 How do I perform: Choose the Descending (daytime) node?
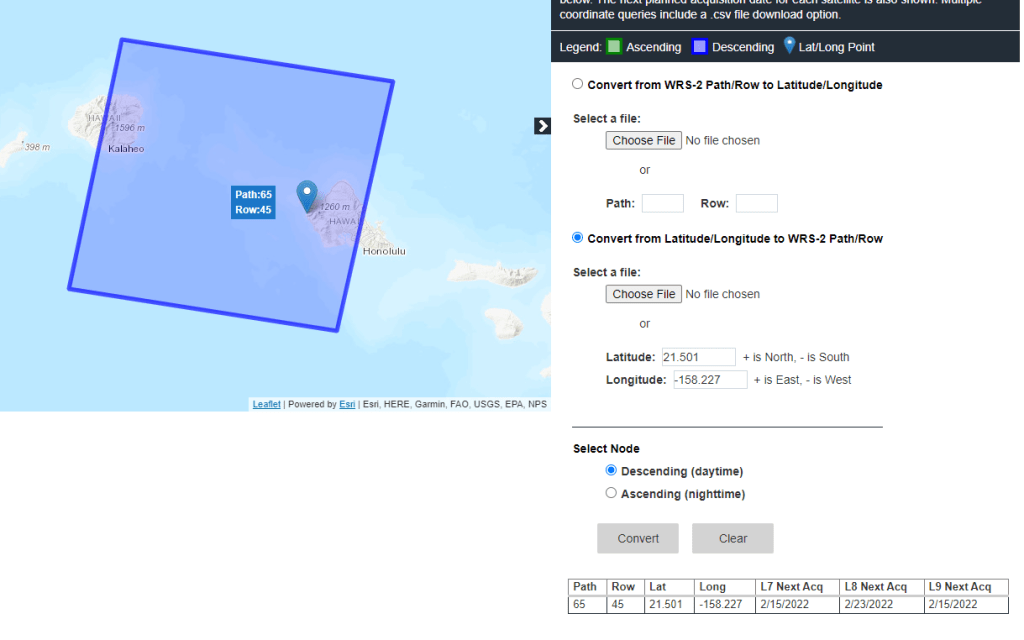[x=611, y=471]
